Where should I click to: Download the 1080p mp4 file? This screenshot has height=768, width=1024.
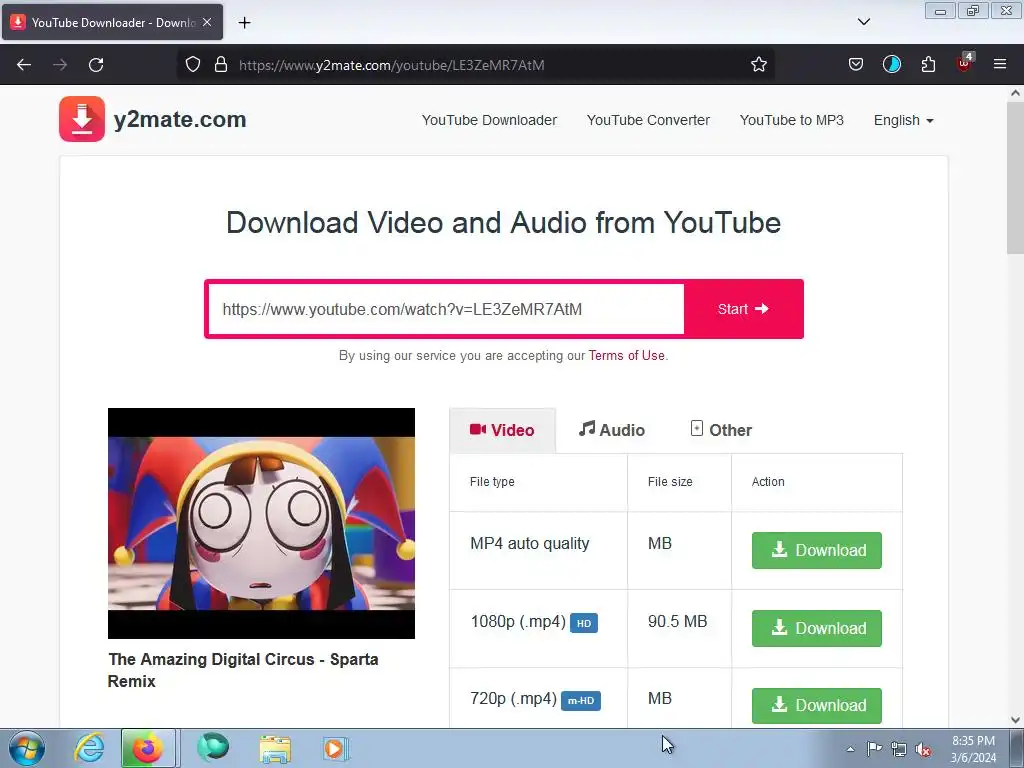(816, 628)
